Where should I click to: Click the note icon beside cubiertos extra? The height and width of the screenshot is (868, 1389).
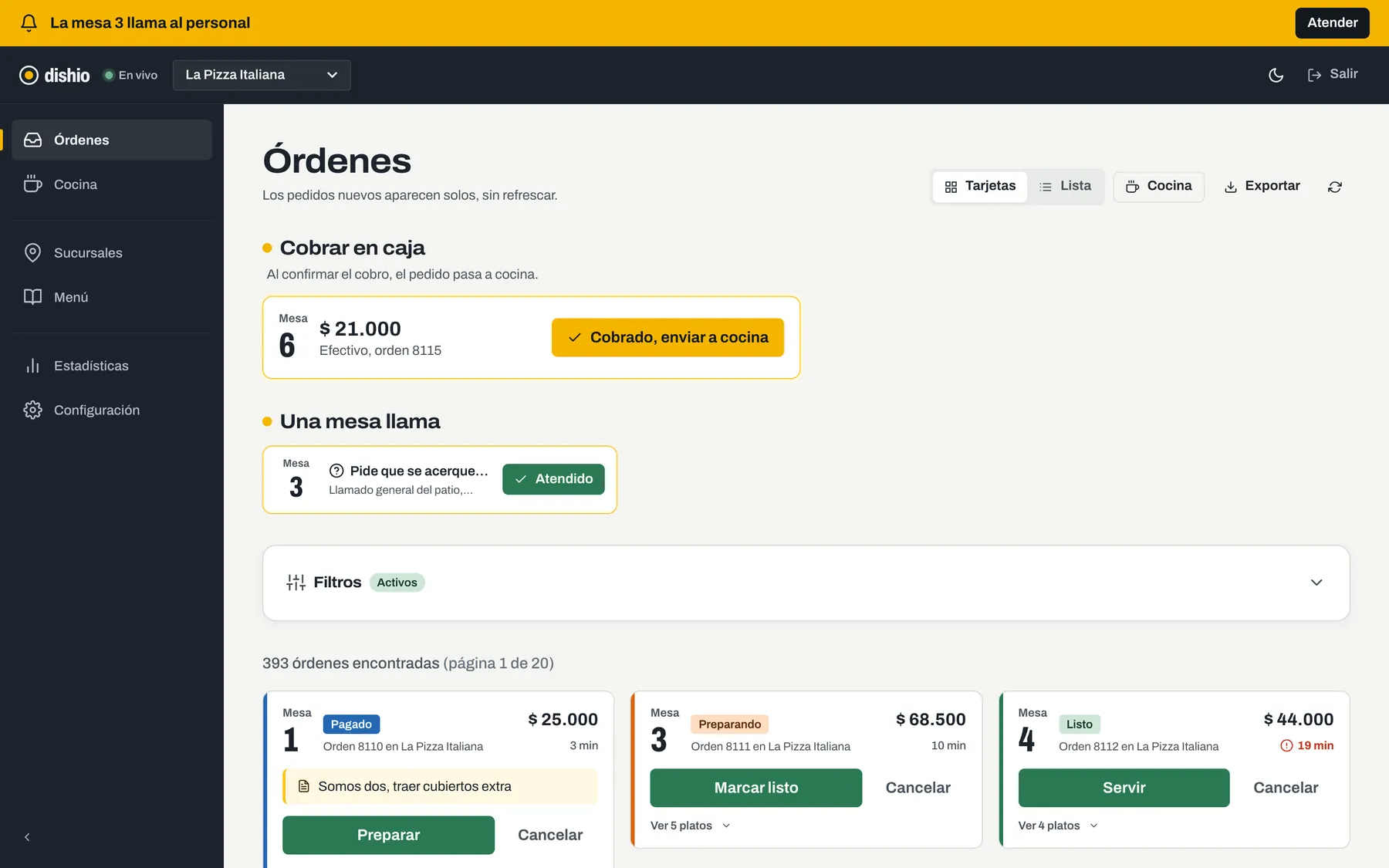[304, 786]
